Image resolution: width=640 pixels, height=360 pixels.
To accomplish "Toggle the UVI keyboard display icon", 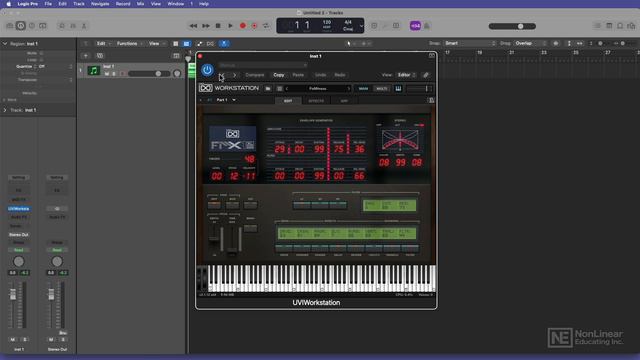I will pos(398,89).
